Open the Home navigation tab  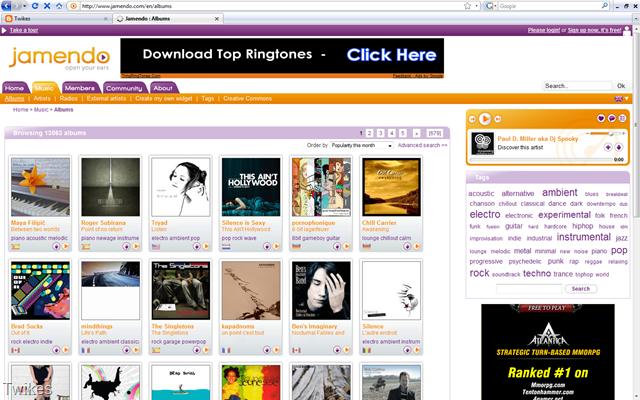click(x=15, y=88)
